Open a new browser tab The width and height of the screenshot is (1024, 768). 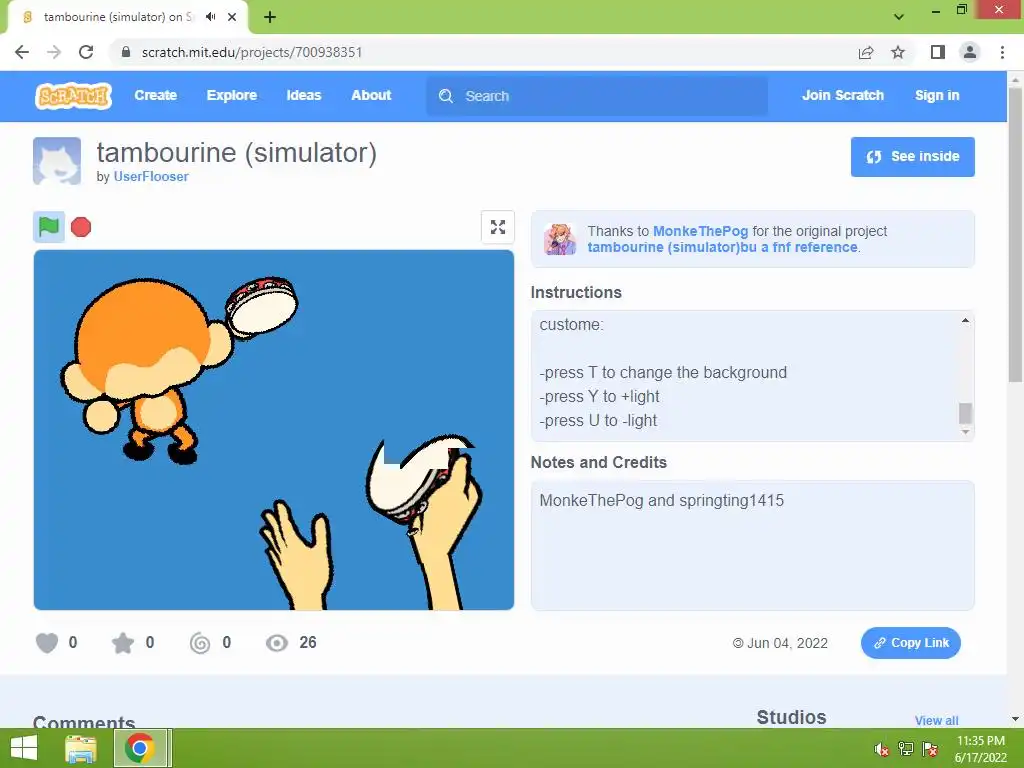tap(270, 17)
